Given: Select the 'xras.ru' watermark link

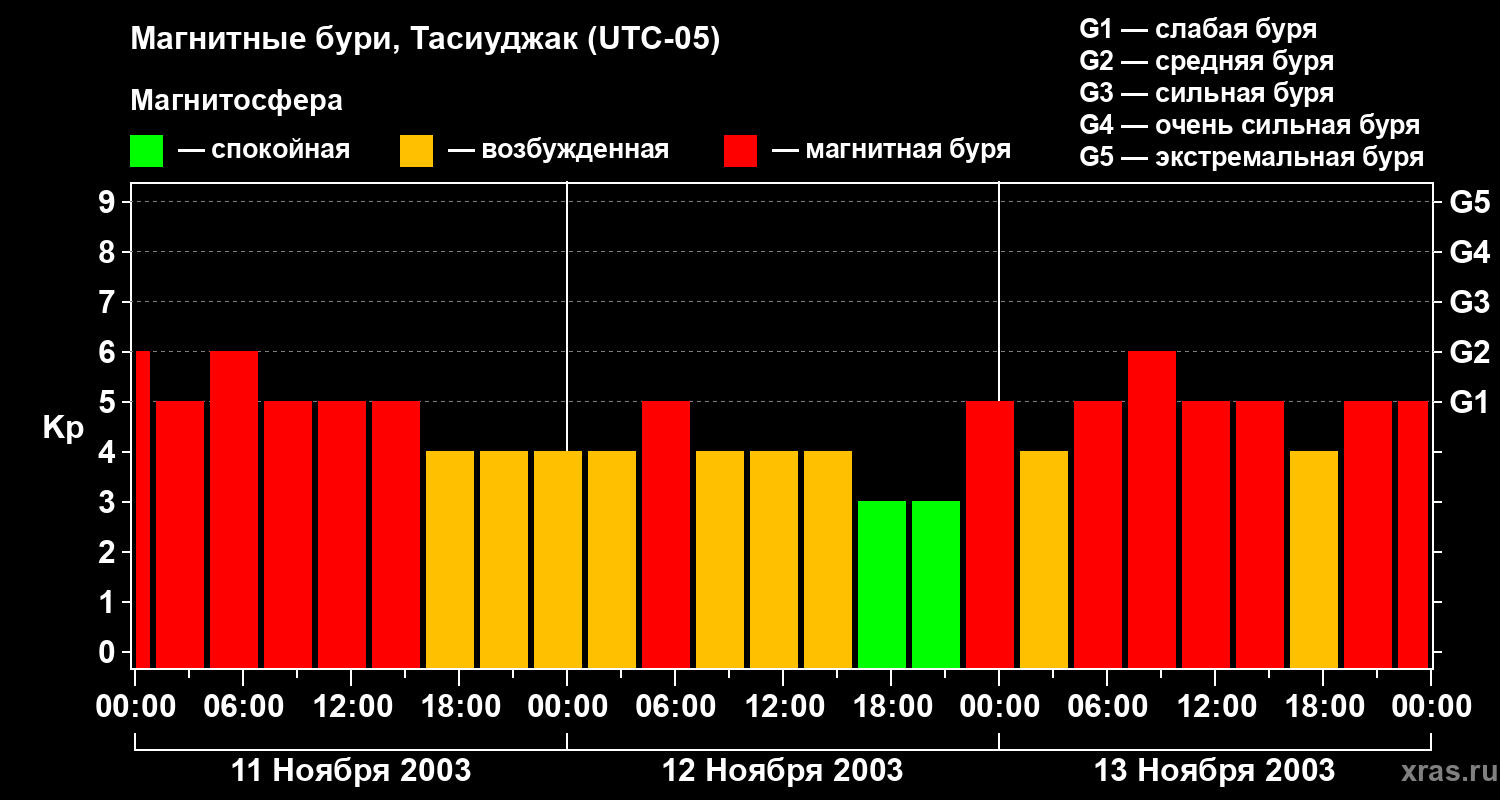Looking at the screenshot, I should point(1445,771).
